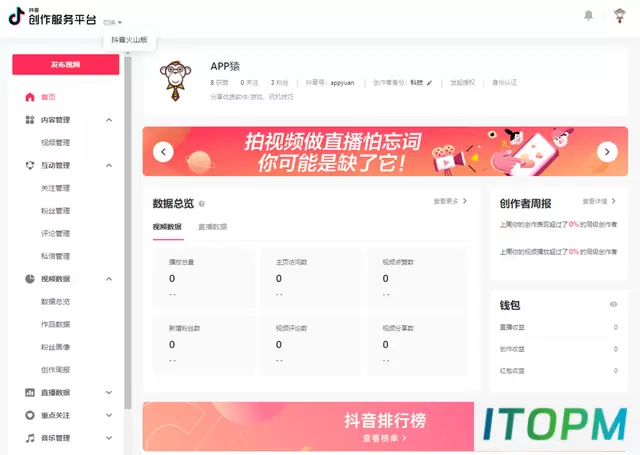This screenshot has height=455, width=640.
Task: Click the appyuan Douyin ID text
Action: [342, 83]
